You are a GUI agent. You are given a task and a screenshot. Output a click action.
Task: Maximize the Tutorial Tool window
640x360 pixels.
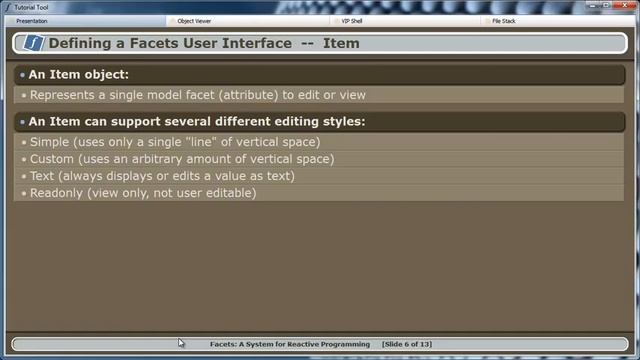pyautogui.click(x=607, y=5)
